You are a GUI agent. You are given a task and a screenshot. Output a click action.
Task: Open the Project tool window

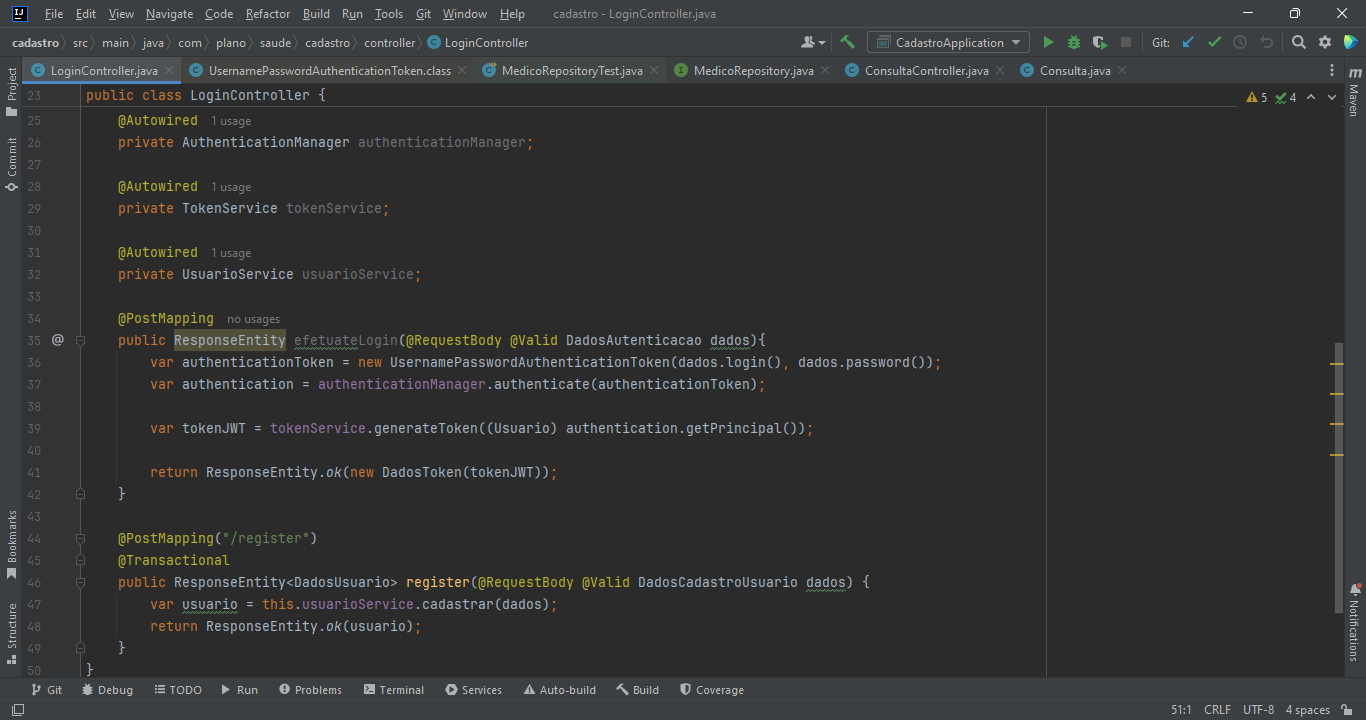click(x=11, y=91)
